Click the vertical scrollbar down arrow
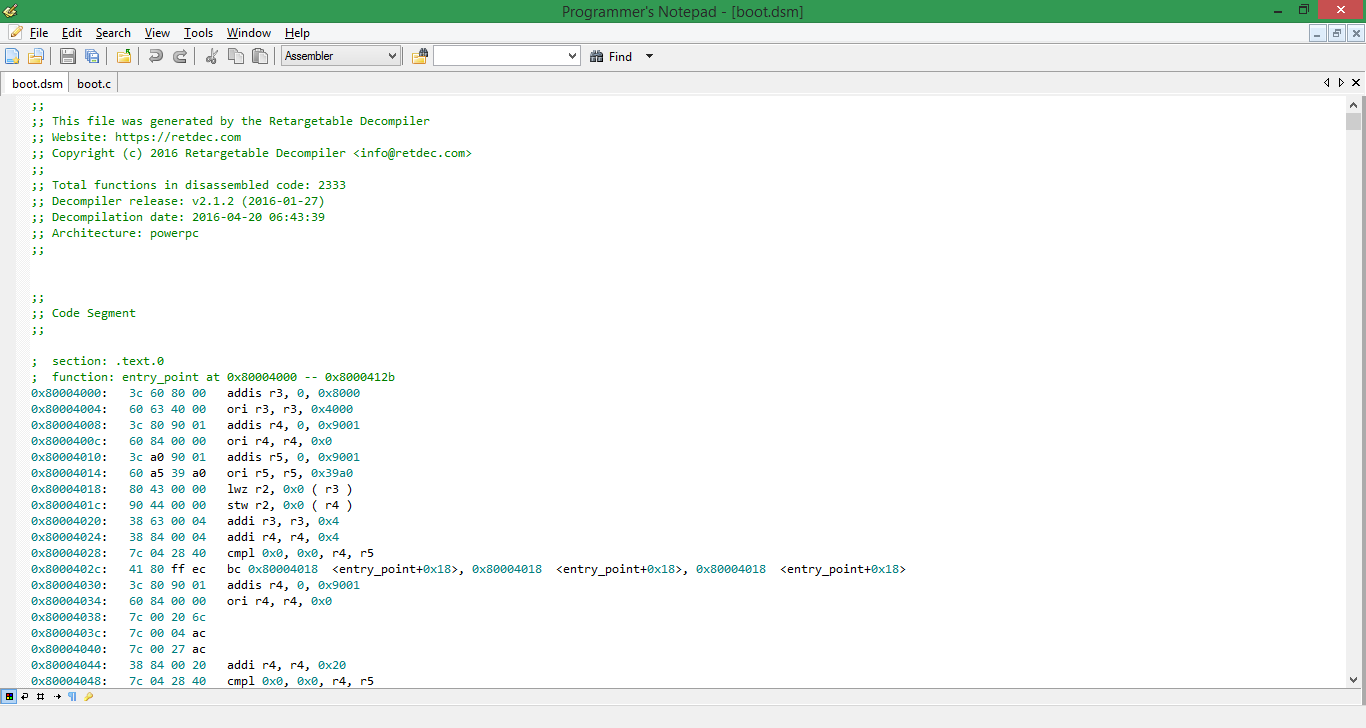The width and height of the screenshot is (1366, 728). click(x=1354, y=680)
